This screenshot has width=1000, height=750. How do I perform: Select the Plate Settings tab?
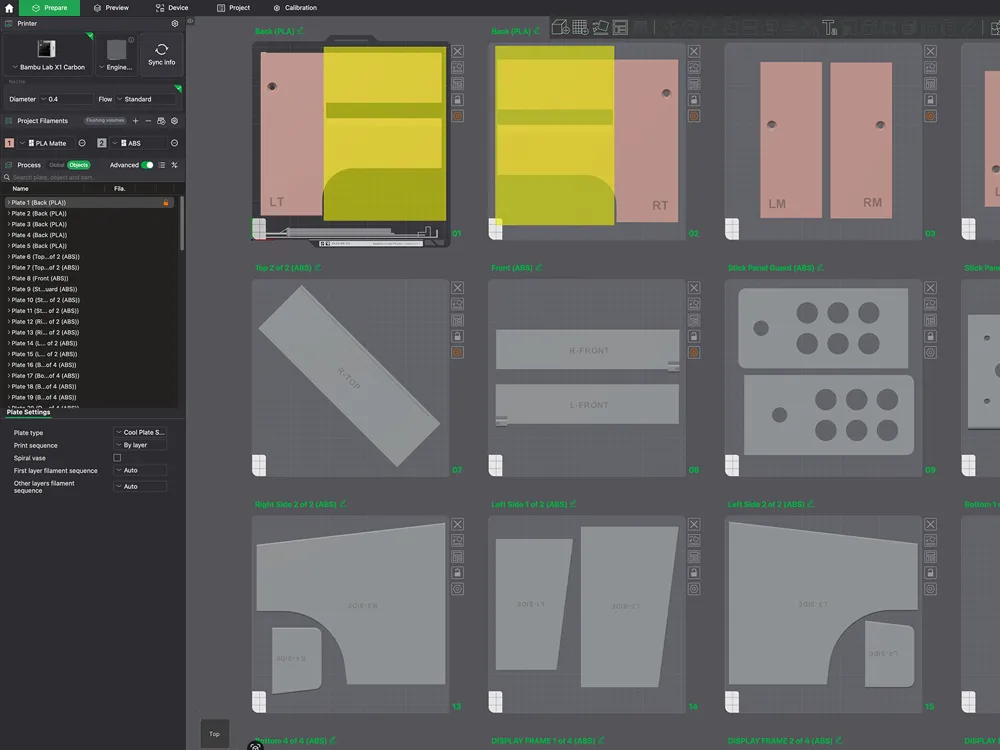pyautogui.click(x=28, y=413)
